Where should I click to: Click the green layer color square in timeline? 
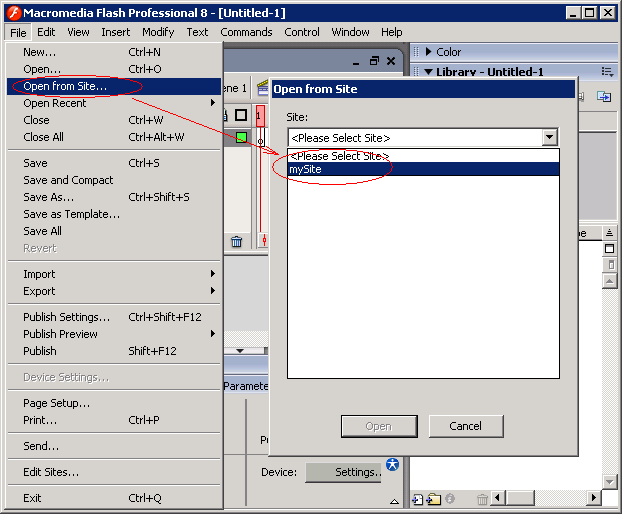(x=241, y=137)
